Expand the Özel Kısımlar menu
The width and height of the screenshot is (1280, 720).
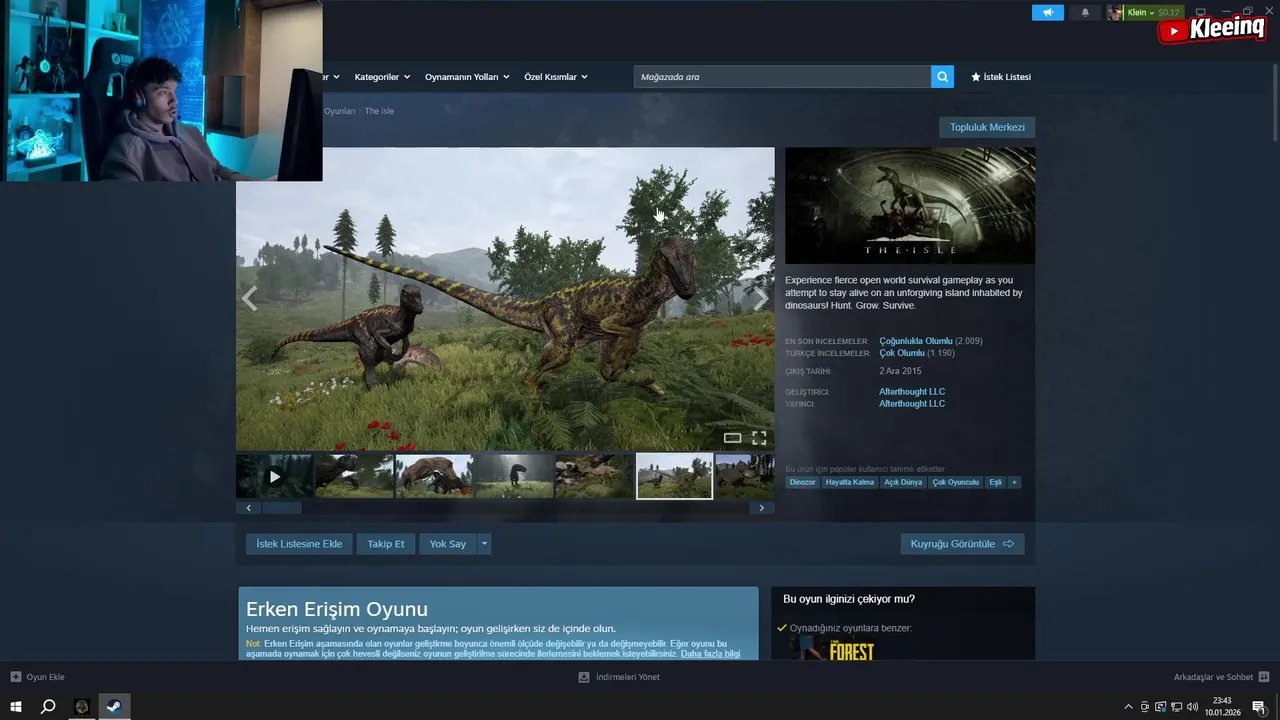pyautogui.click(x=555, y=77)
